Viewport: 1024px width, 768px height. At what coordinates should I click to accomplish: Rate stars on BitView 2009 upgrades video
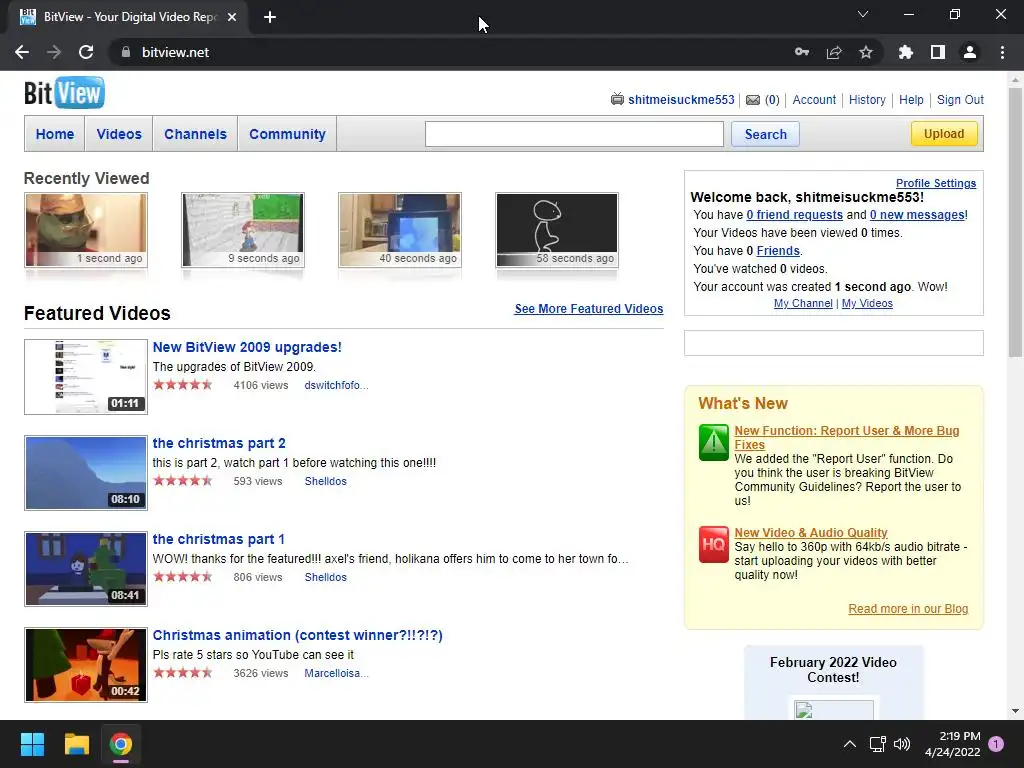[x=183, y=385]
